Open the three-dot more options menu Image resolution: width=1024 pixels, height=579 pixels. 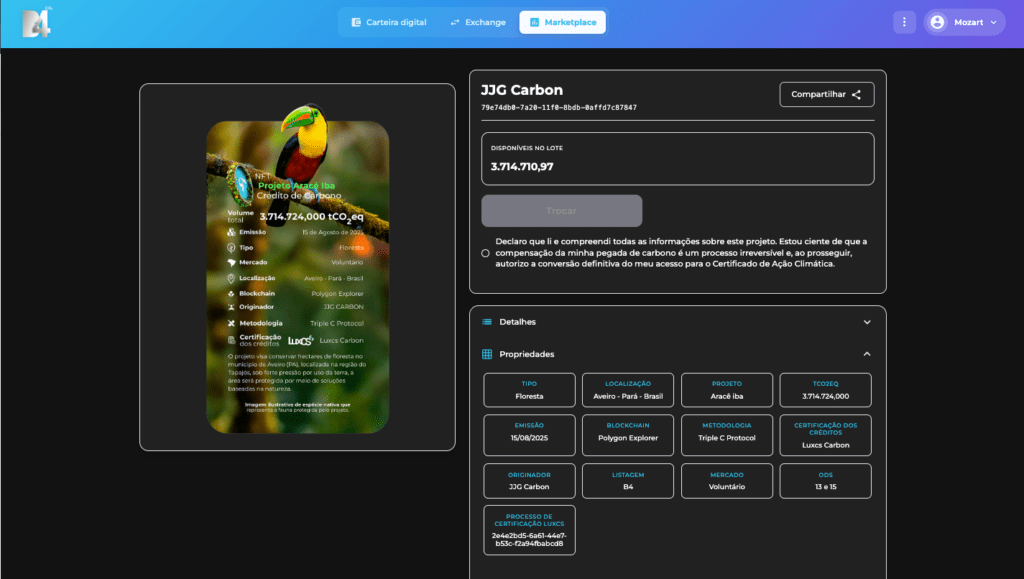click(x=904, y=22)
